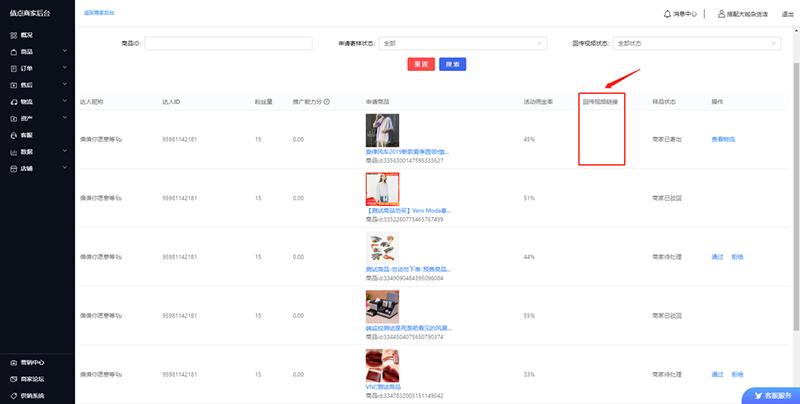Click the 商家论坛 sidebar icon
The width and height of the screenshot is (800, 404).
tap(13, 379)
